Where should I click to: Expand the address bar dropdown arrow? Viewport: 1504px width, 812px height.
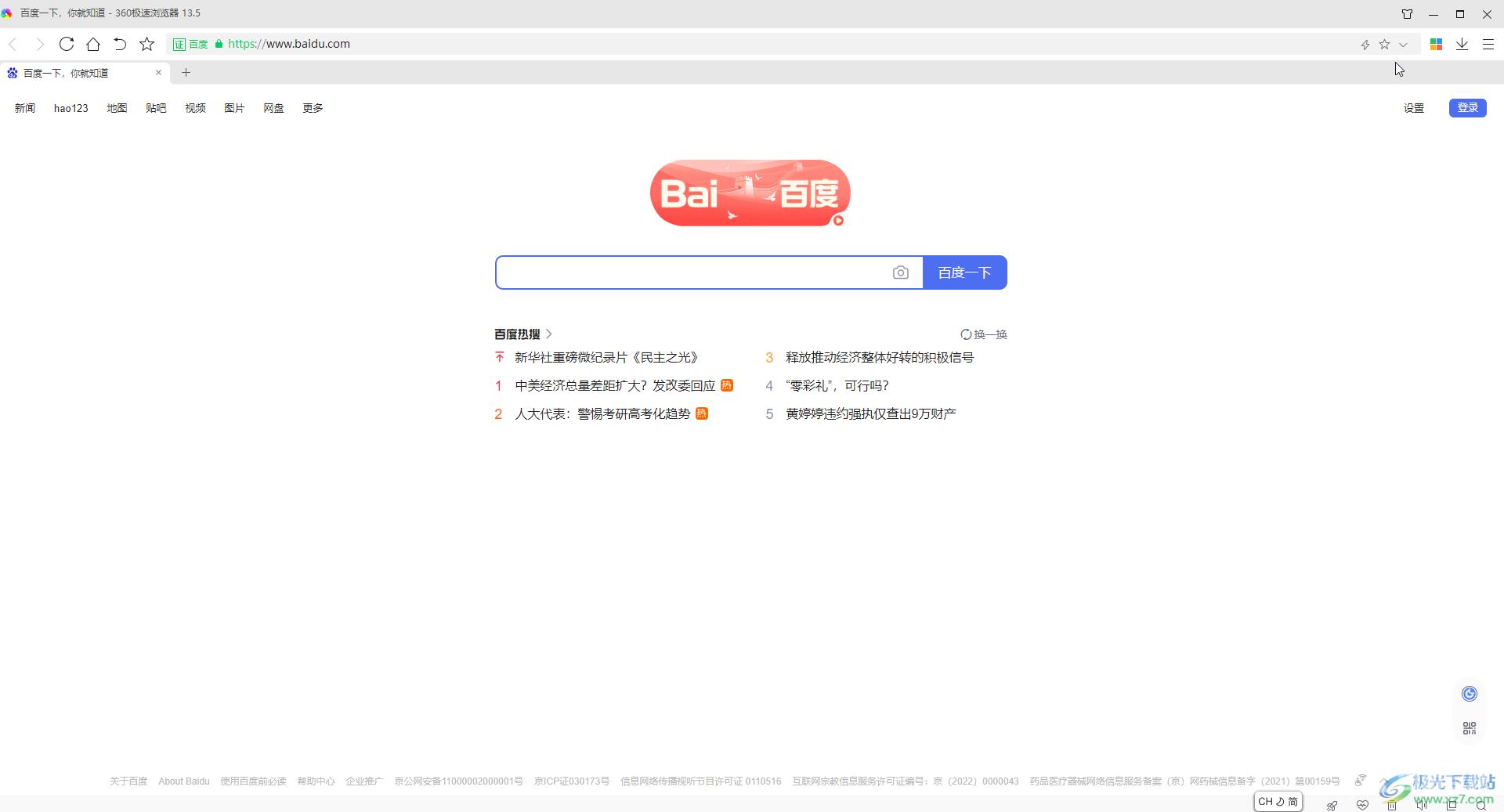point(1403,45)
